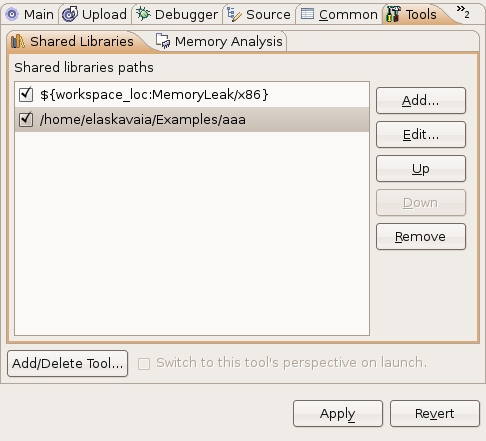486x441 pixels.
Task: Click the Main tab icon
Action: (x=12, y=14)
